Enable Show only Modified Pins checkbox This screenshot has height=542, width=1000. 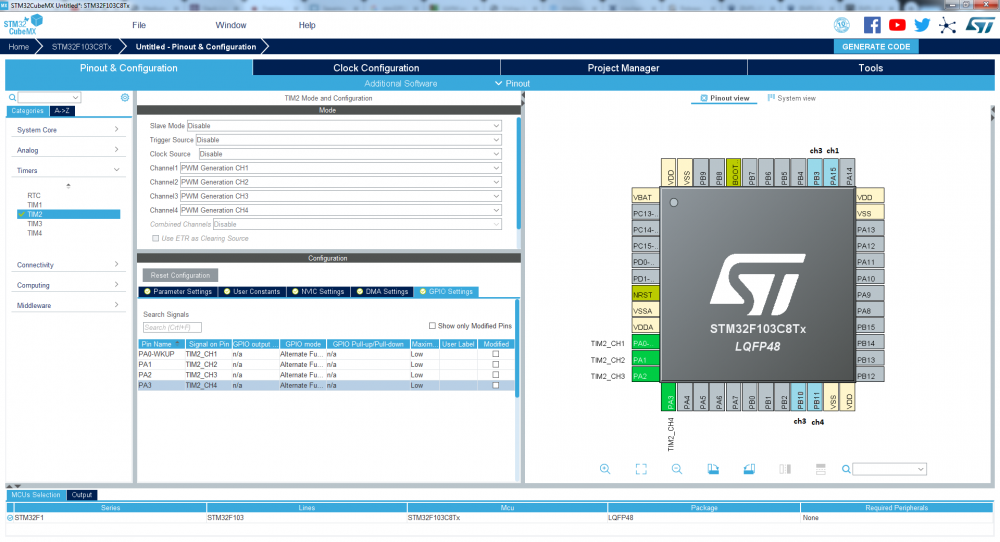(432, 326)
